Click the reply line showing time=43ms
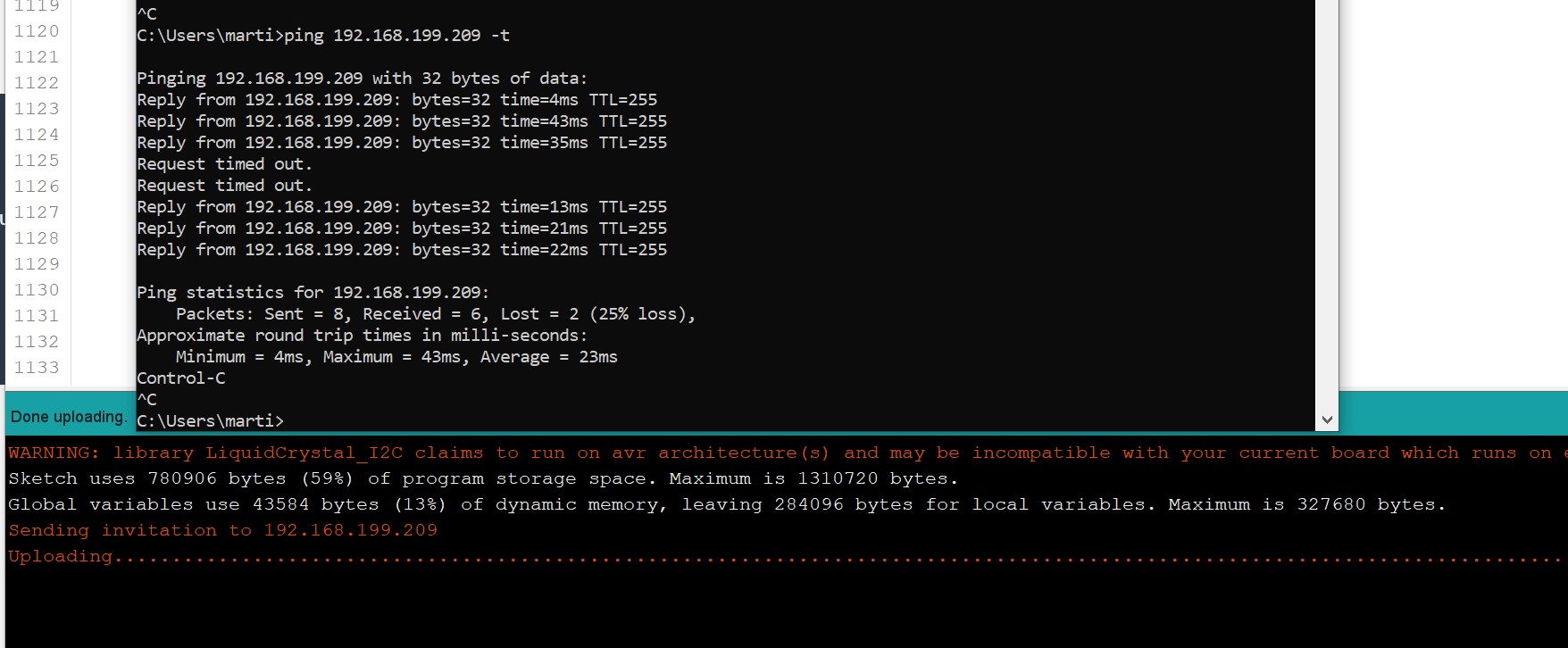This screenshot has width=1568, height=648. 402,121
